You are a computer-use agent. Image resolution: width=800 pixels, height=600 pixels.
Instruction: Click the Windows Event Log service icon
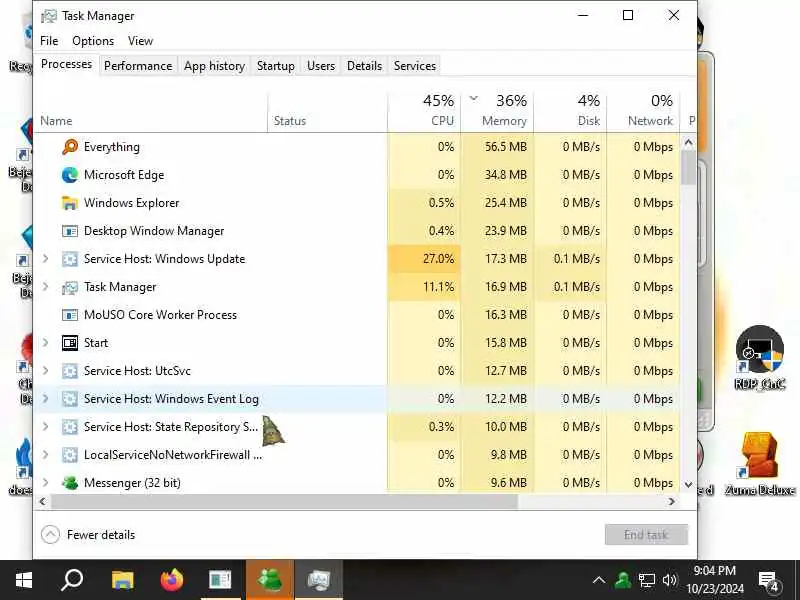[x=70, y=399]
